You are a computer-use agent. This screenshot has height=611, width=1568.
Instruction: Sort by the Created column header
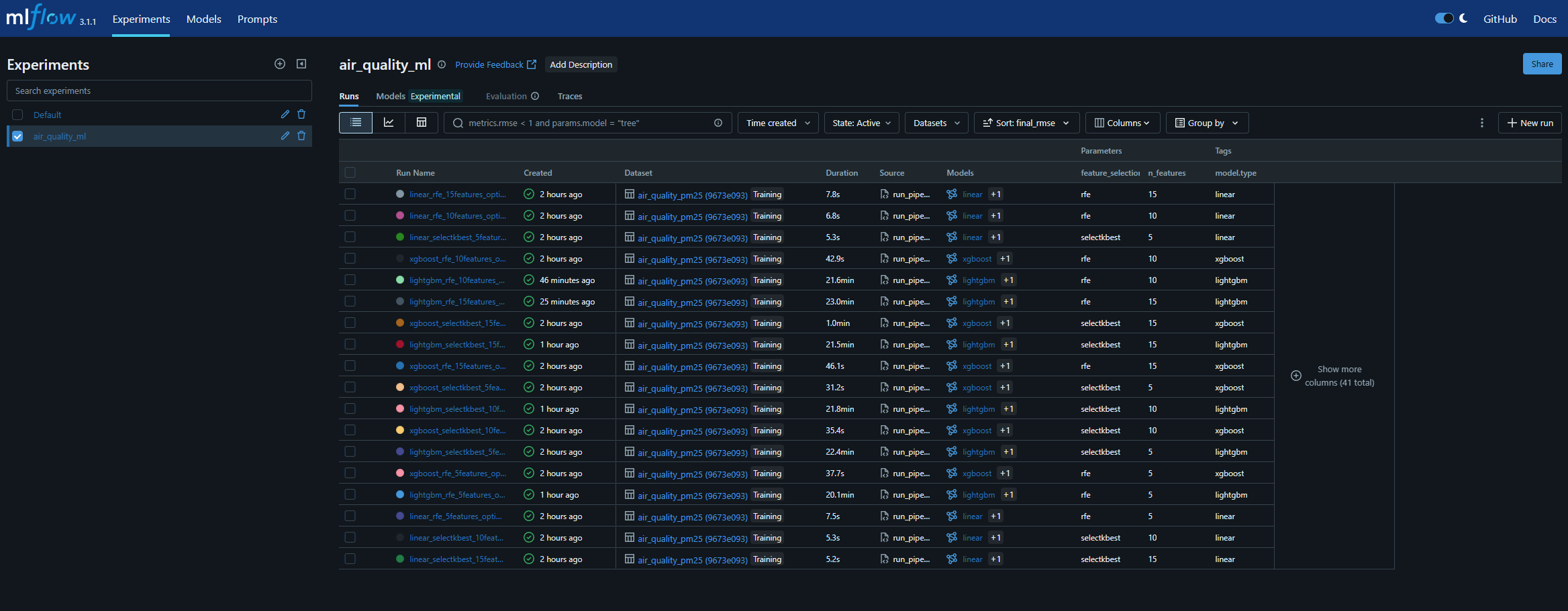point(538,172)
